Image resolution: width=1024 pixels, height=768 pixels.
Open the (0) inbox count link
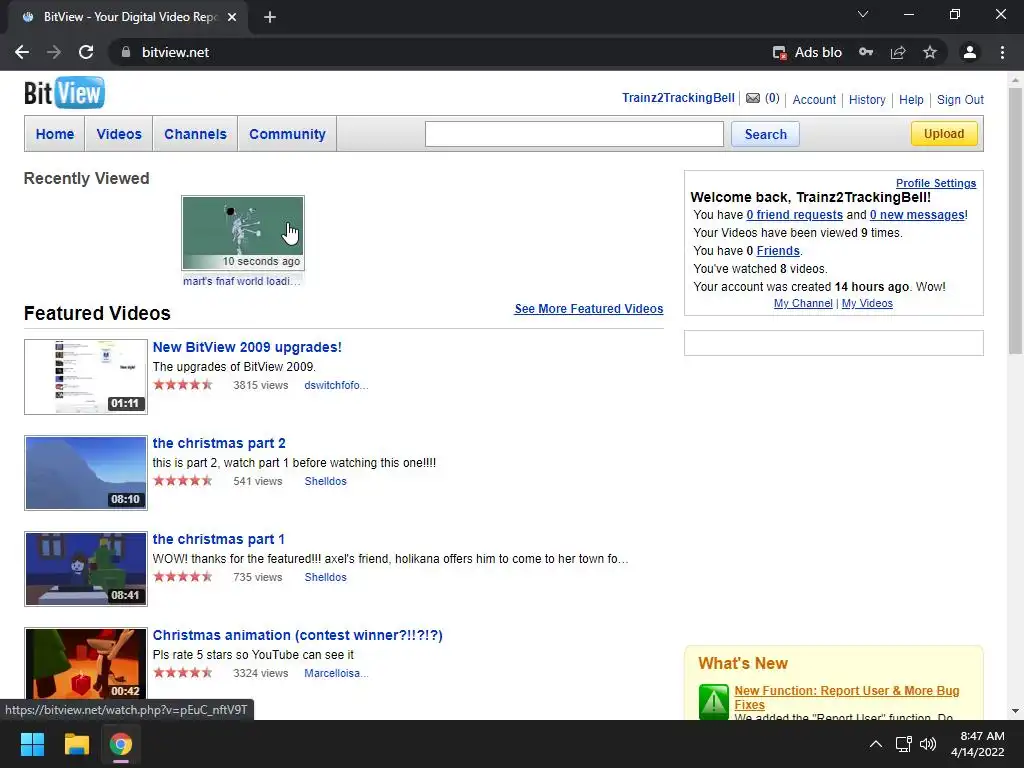click(772, 98)
